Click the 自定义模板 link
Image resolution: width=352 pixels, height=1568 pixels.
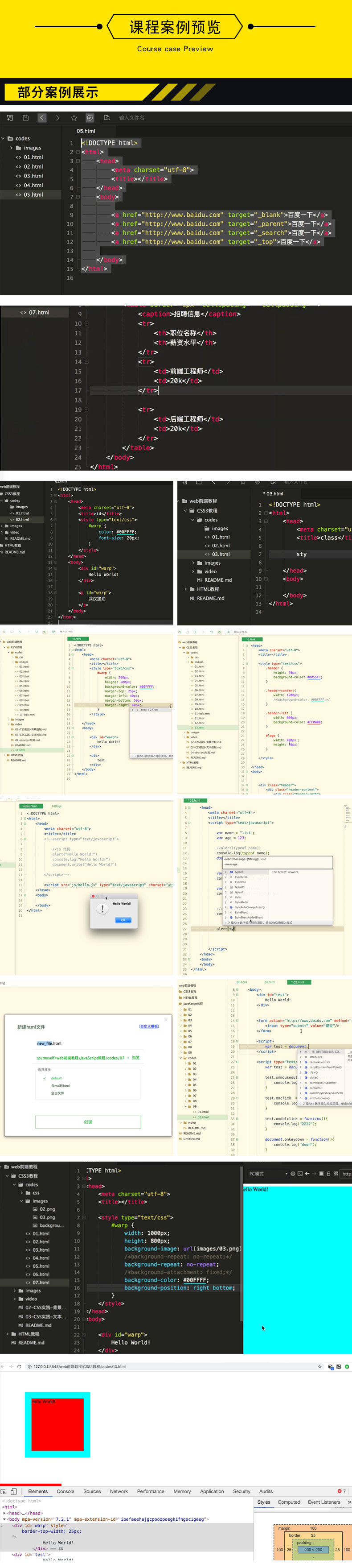[149, 1026]
